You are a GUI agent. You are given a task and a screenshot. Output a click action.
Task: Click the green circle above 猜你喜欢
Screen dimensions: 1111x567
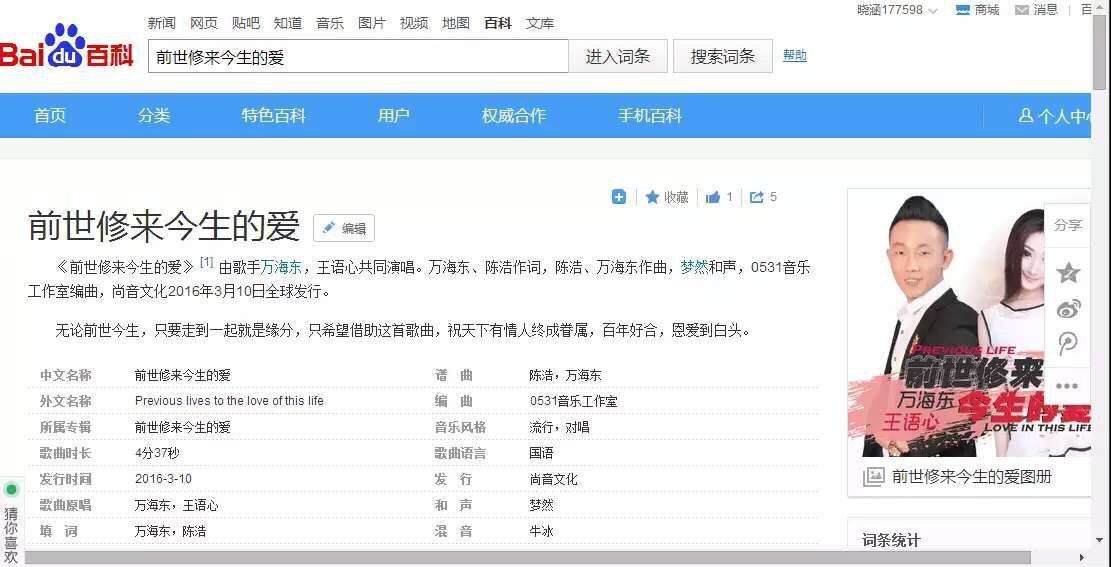click(11, 489)
